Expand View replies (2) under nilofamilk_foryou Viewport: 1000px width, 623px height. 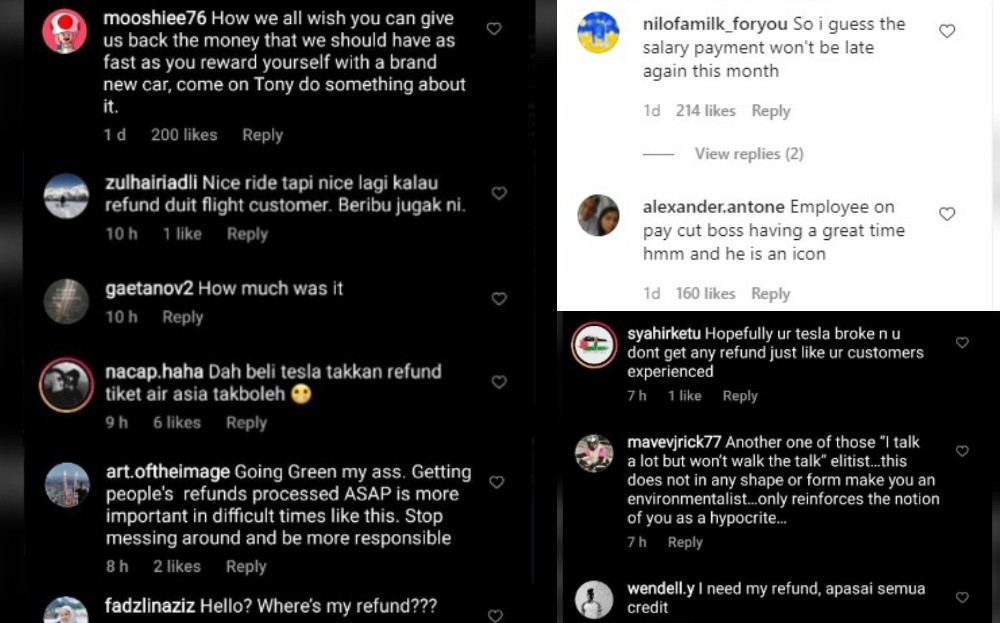pos(749,154)
